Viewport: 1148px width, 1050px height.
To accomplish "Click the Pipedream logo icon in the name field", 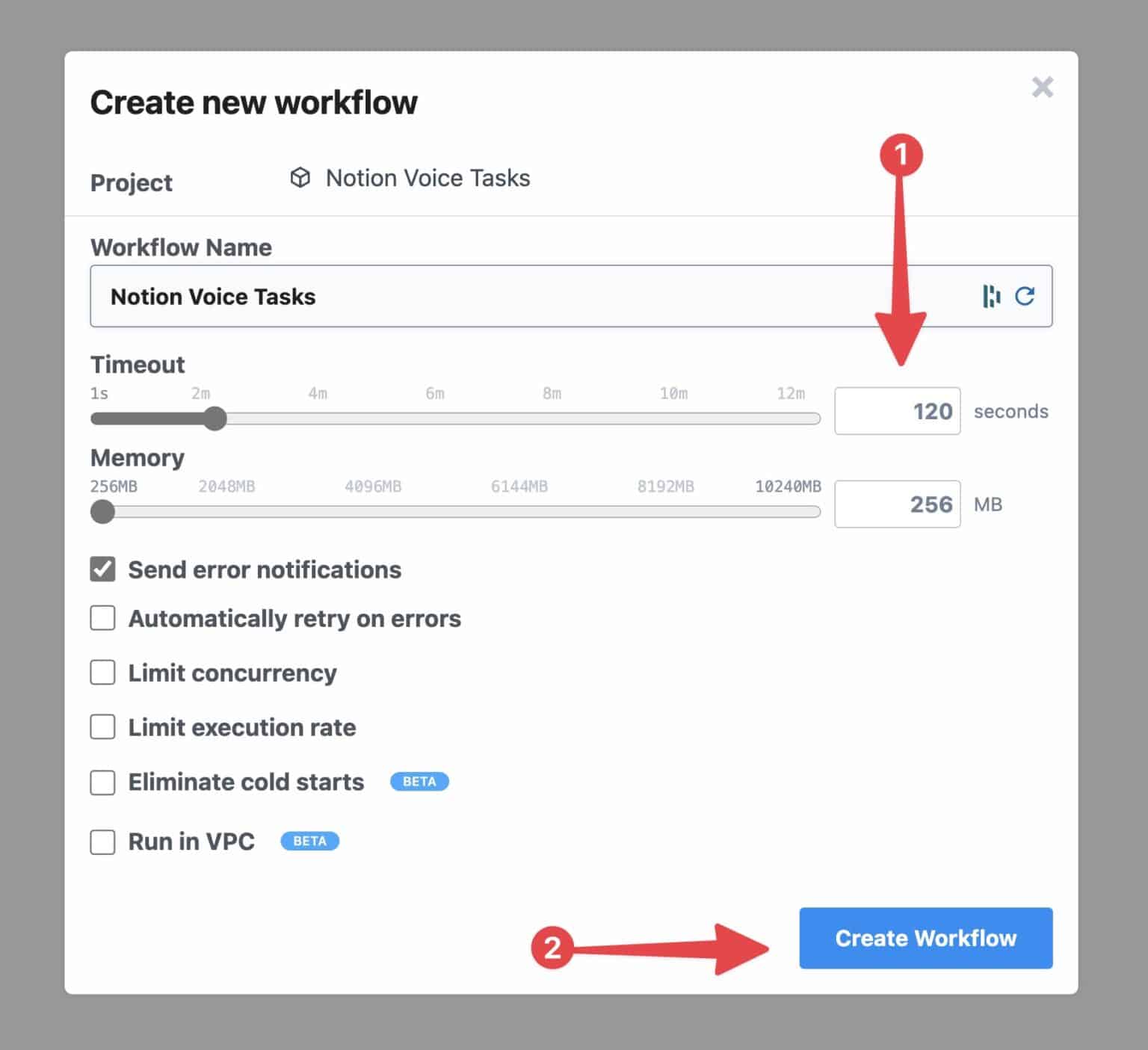I will (x=991, y=296).
